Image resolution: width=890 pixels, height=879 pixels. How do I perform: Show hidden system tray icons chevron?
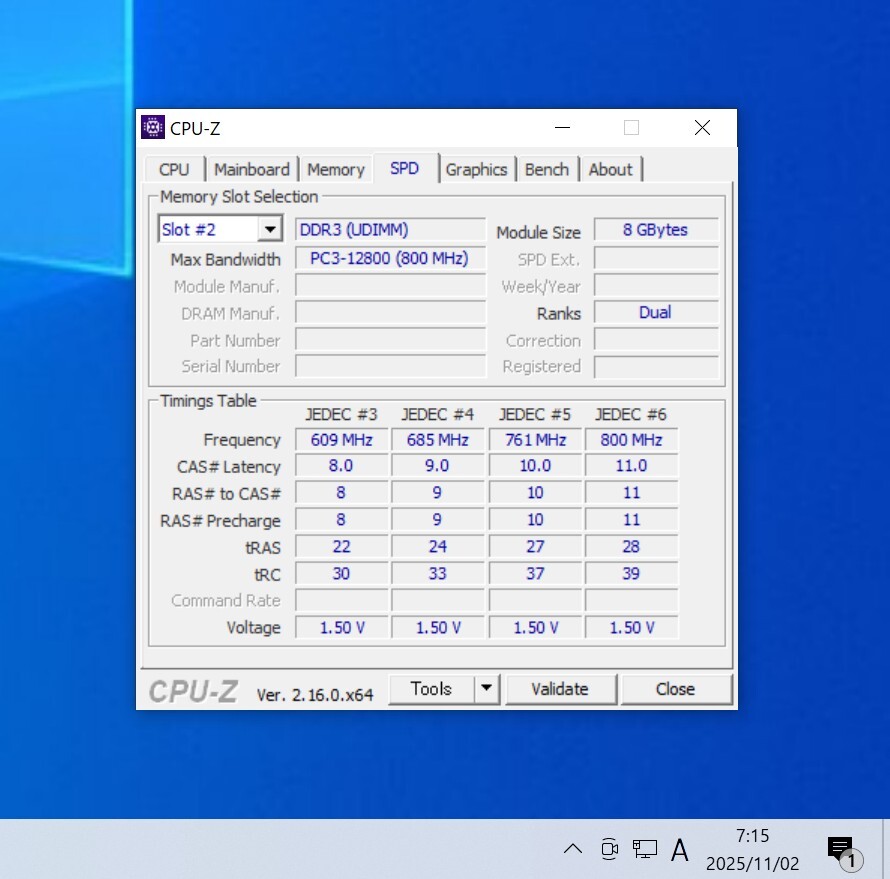[572, 849]
